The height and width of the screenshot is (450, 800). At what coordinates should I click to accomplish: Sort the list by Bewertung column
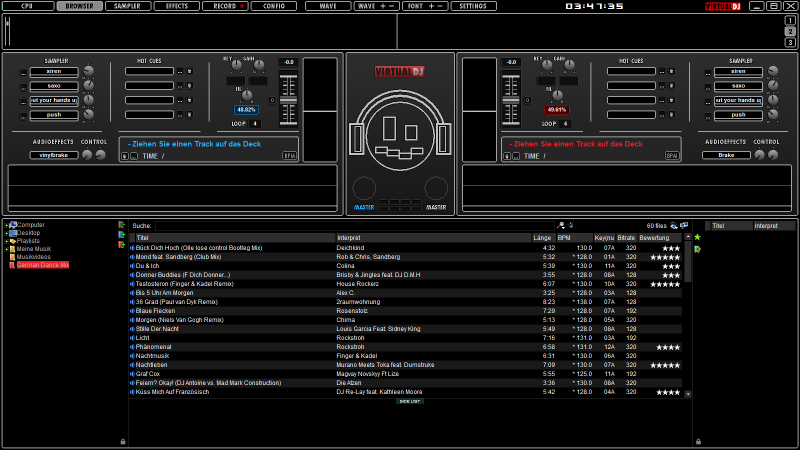tap(660, 238)
